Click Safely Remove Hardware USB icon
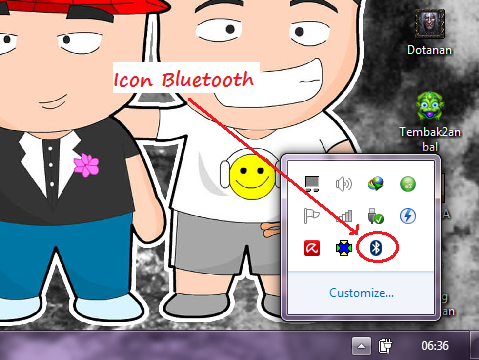The height and width of the screenshot is (360, 479). click(376, 216)
